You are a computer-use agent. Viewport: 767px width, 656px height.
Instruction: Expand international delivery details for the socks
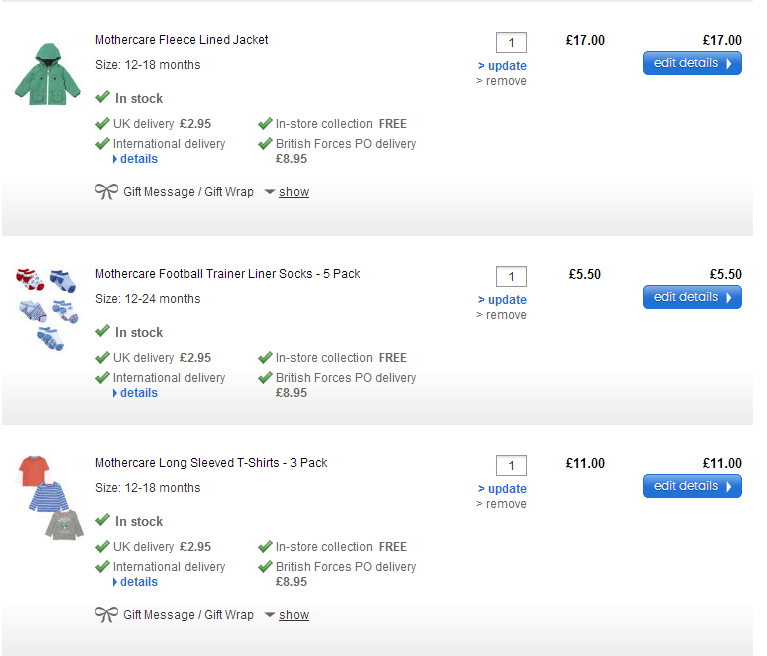pos(138,393)
